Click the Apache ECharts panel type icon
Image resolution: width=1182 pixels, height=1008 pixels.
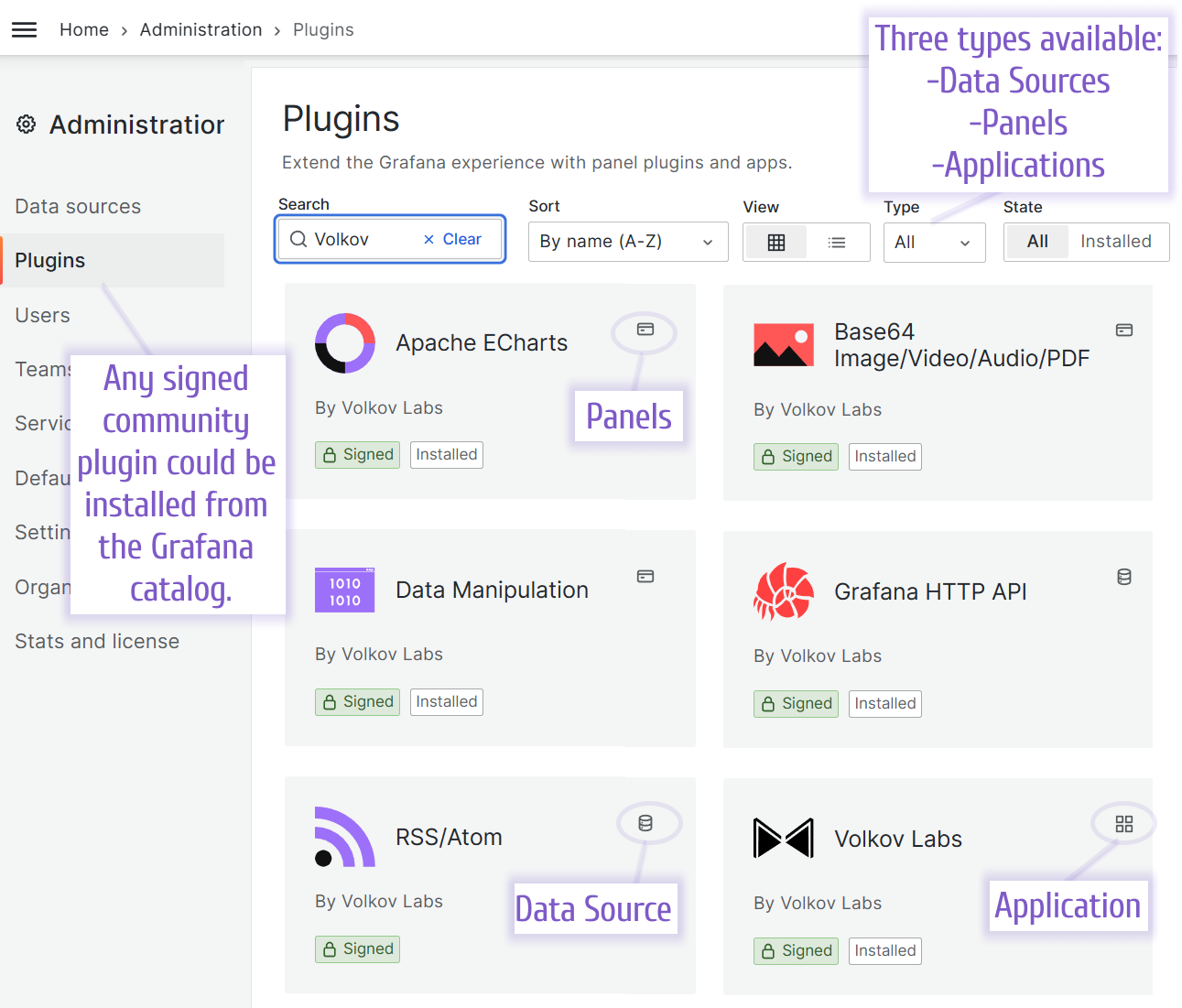[x=645, y=330]
